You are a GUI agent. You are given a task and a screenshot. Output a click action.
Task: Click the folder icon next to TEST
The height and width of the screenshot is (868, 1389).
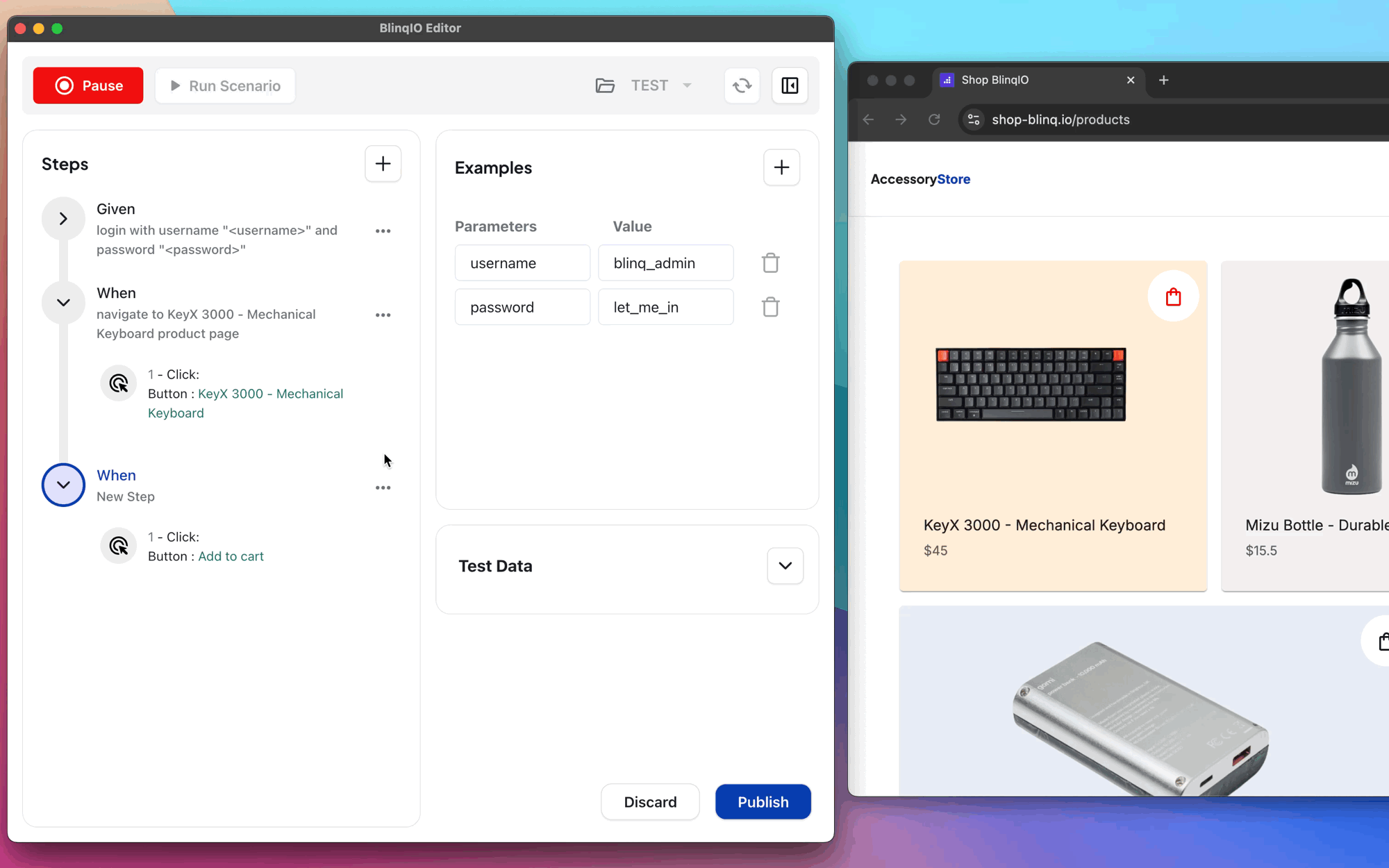coord(604,85)
